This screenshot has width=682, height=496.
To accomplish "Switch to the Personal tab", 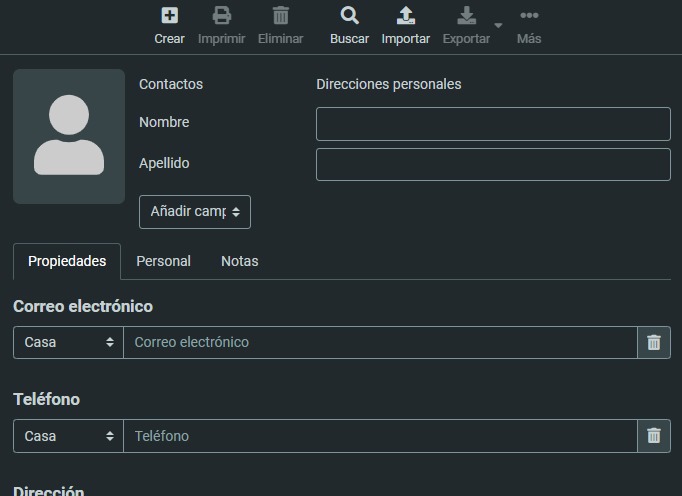I will click(163, 261).
